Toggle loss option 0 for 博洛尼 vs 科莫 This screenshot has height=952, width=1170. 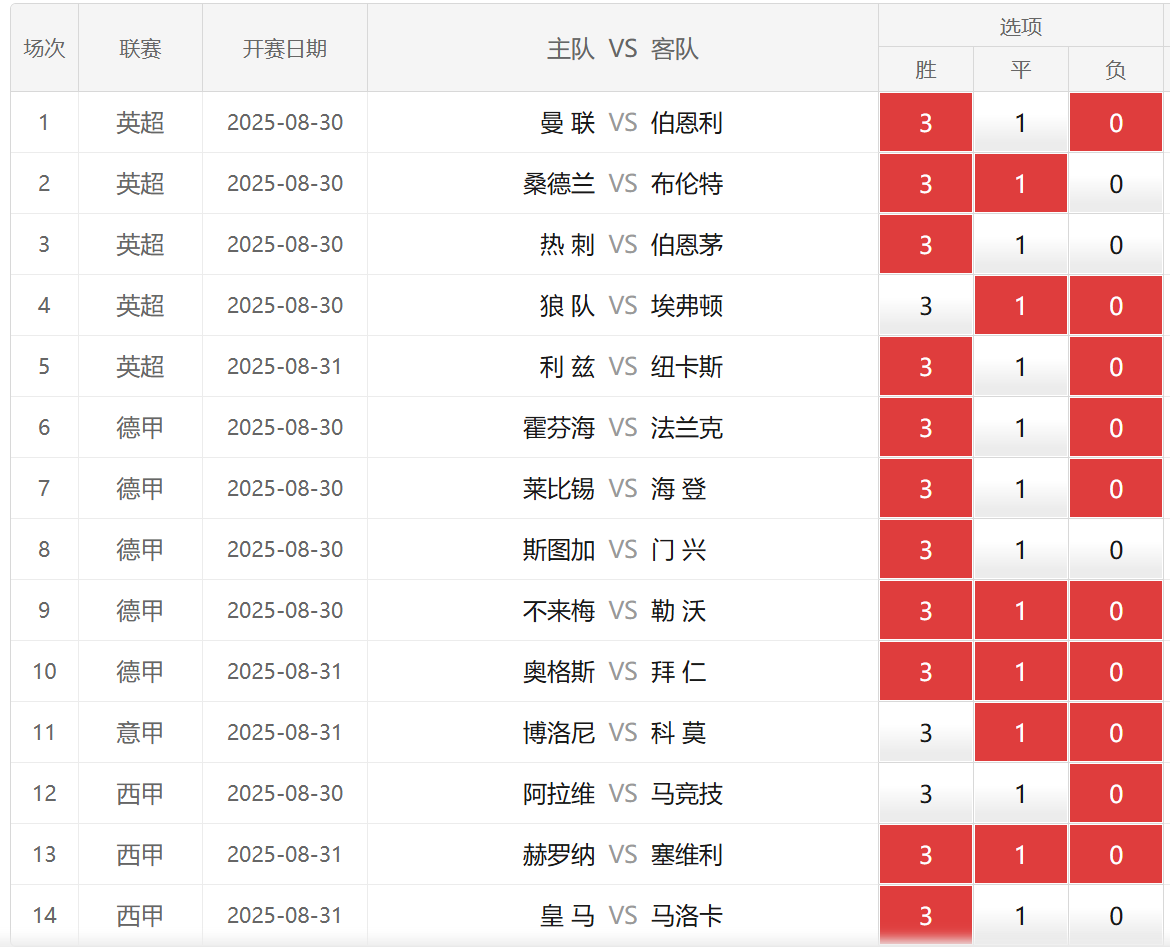click(1116, 733)
